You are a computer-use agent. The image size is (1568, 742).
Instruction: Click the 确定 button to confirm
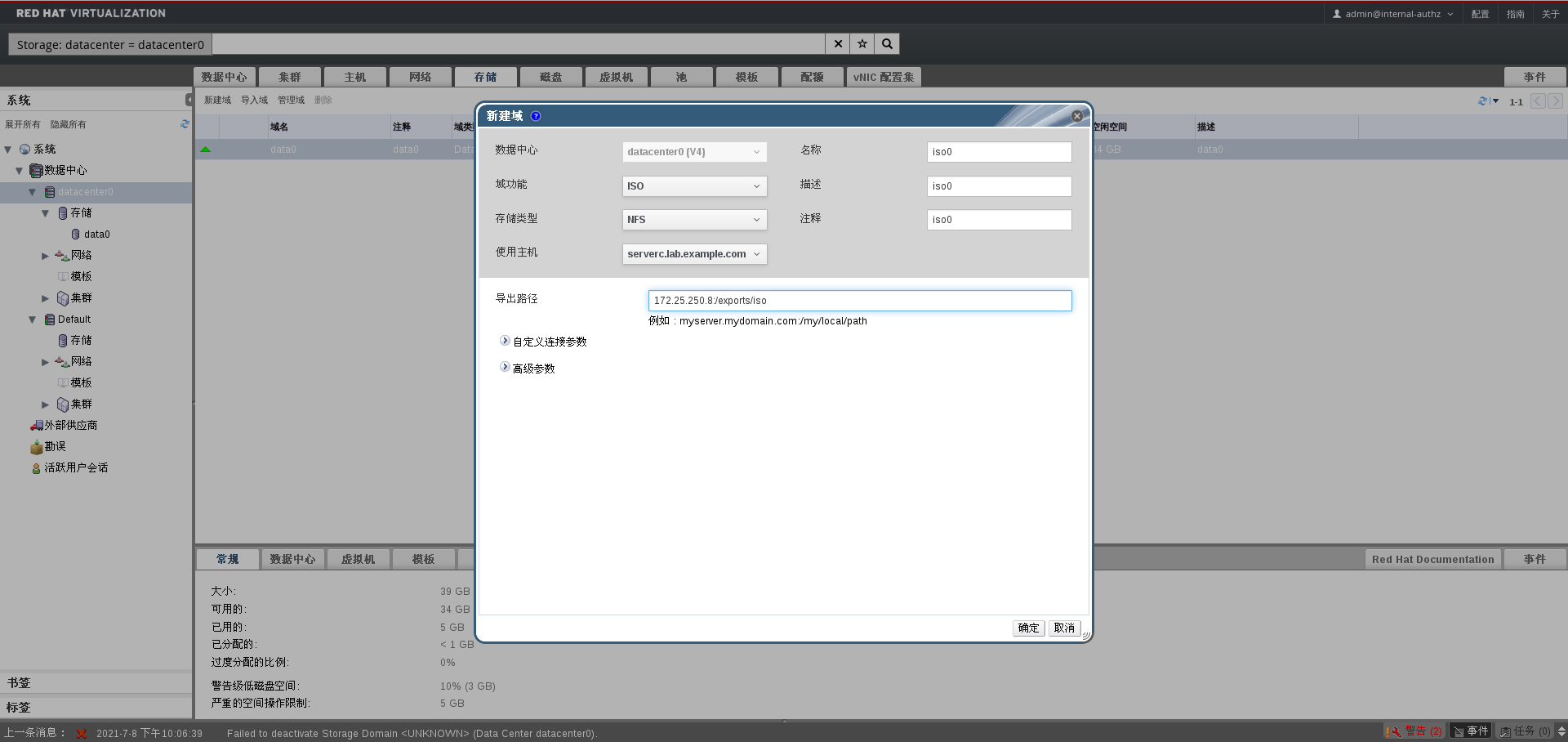coord(1027,628)
